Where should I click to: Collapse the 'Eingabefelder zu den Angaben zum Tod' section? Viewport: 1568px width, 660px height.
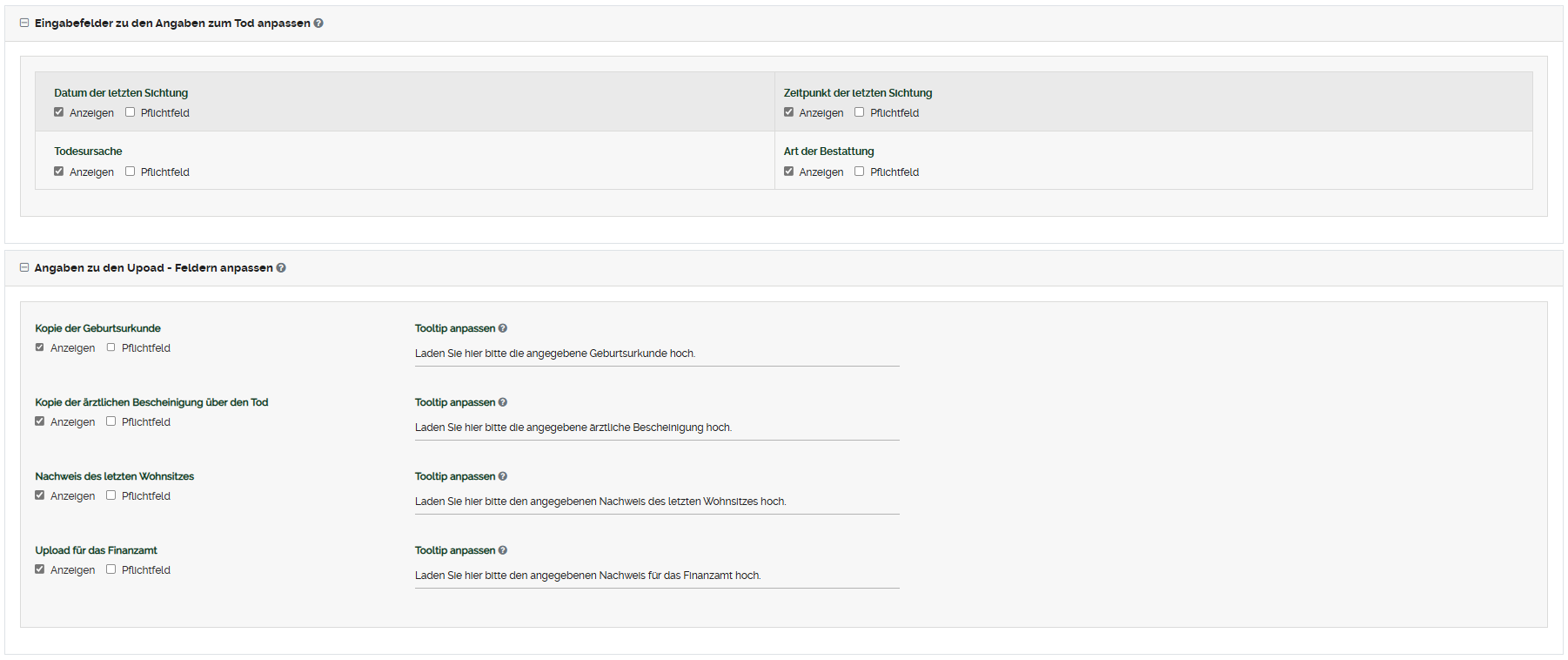pos(24,24)
